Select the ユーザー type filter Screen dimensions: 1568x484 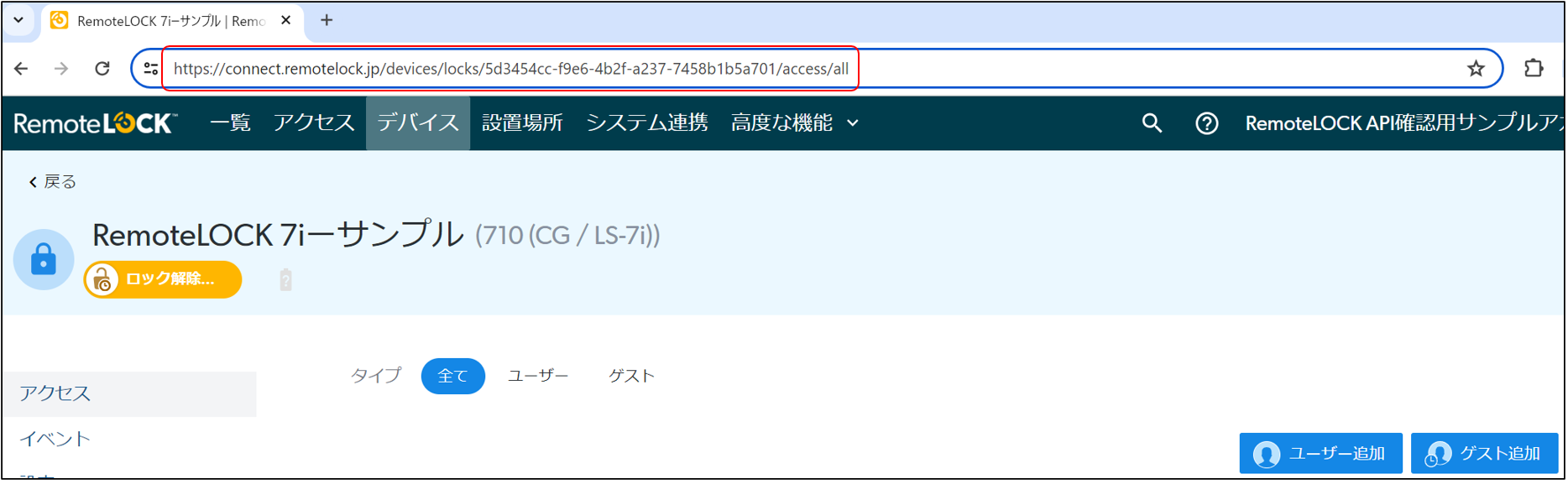[x=538, y=376]
